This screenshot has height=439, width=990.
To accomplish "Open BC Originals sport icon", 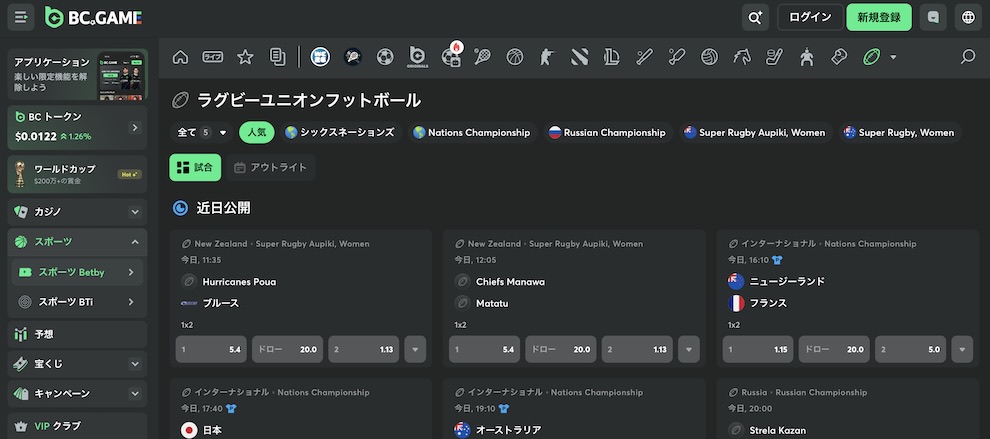I will (x=418, y=57).
